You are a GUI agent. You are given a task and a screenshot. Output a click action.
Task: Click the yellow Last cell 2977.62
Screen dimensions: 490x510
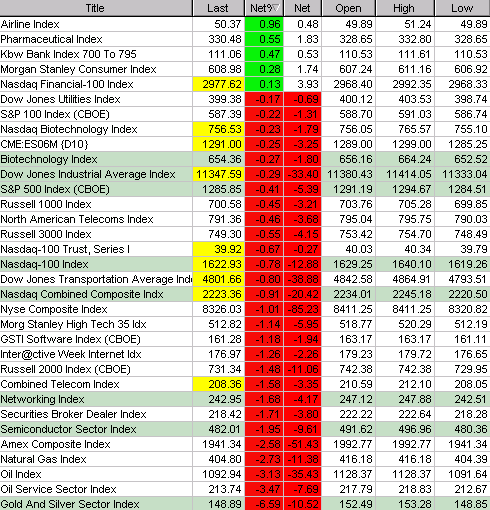coord(219,84)
